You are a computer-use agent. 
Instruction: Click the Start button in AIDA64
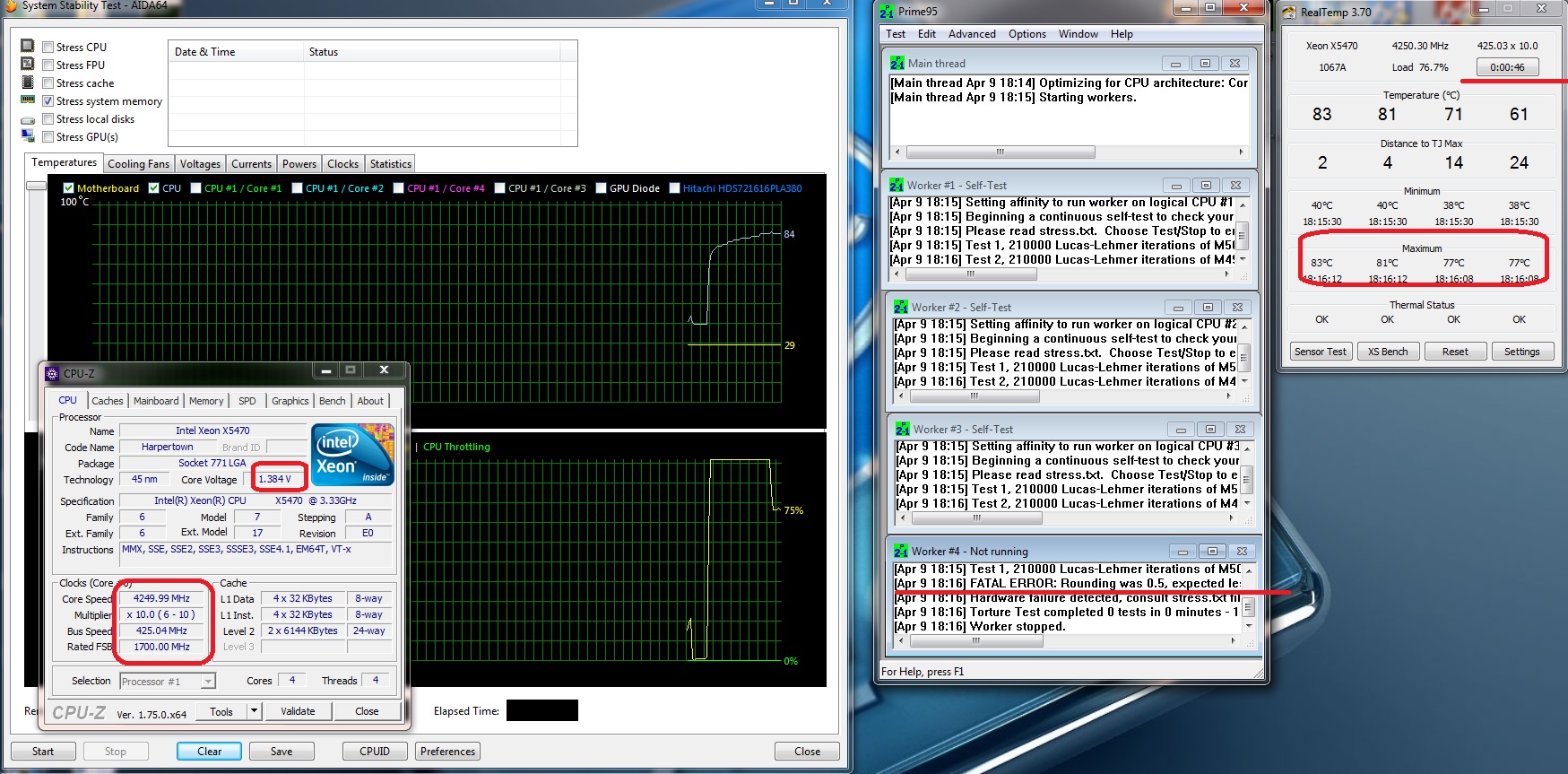point(43,752)
